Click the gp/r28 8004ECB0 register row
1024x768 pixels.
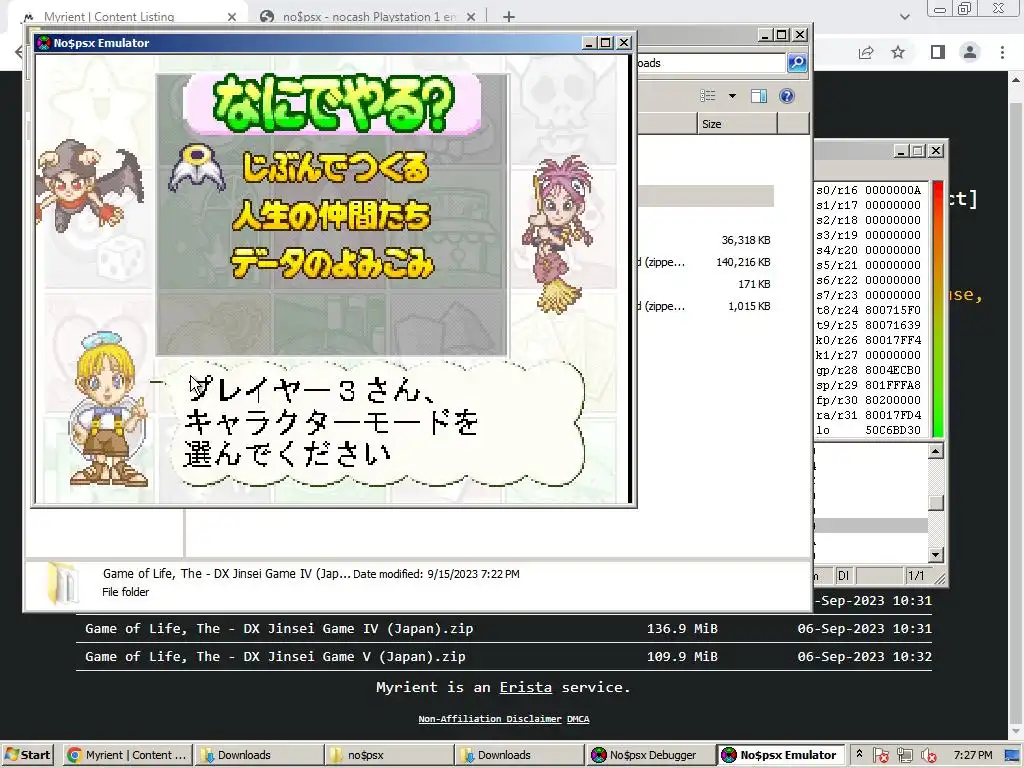tap(869, 370)
